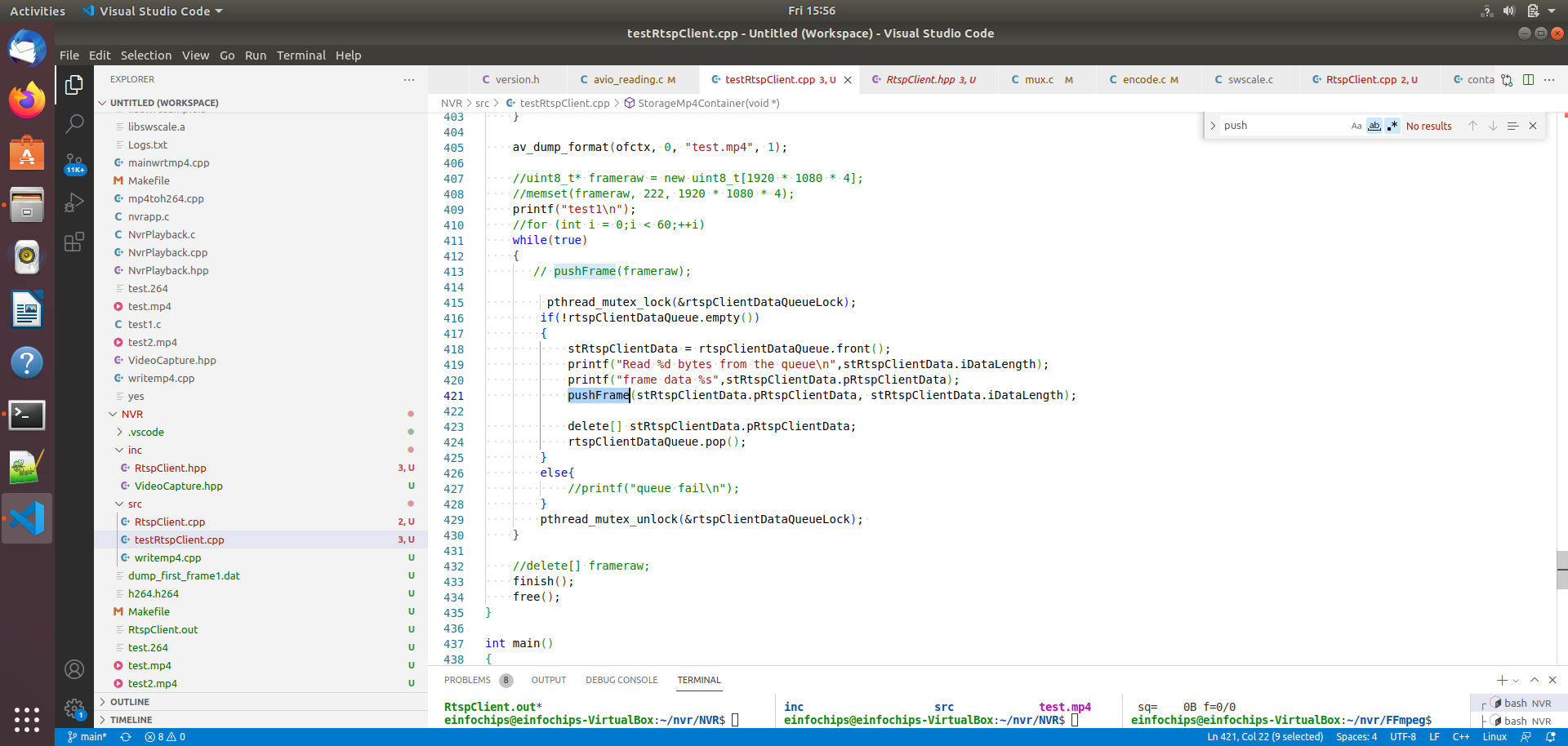Toggle Match Whole Word in the search widget
The width and height of the screenshot is (1568, 746).
coord(1375,126)
